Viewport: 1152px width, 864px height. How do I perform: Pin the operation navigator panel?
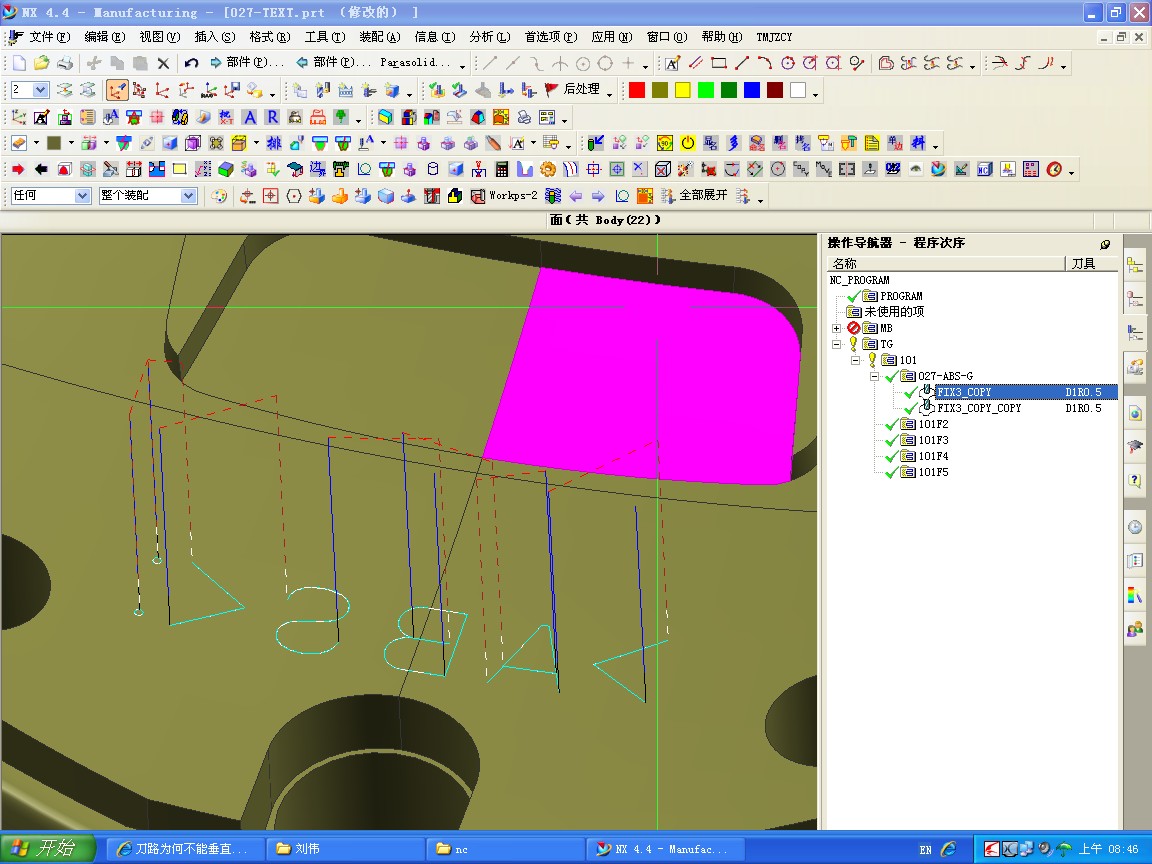pos(1105,244)
